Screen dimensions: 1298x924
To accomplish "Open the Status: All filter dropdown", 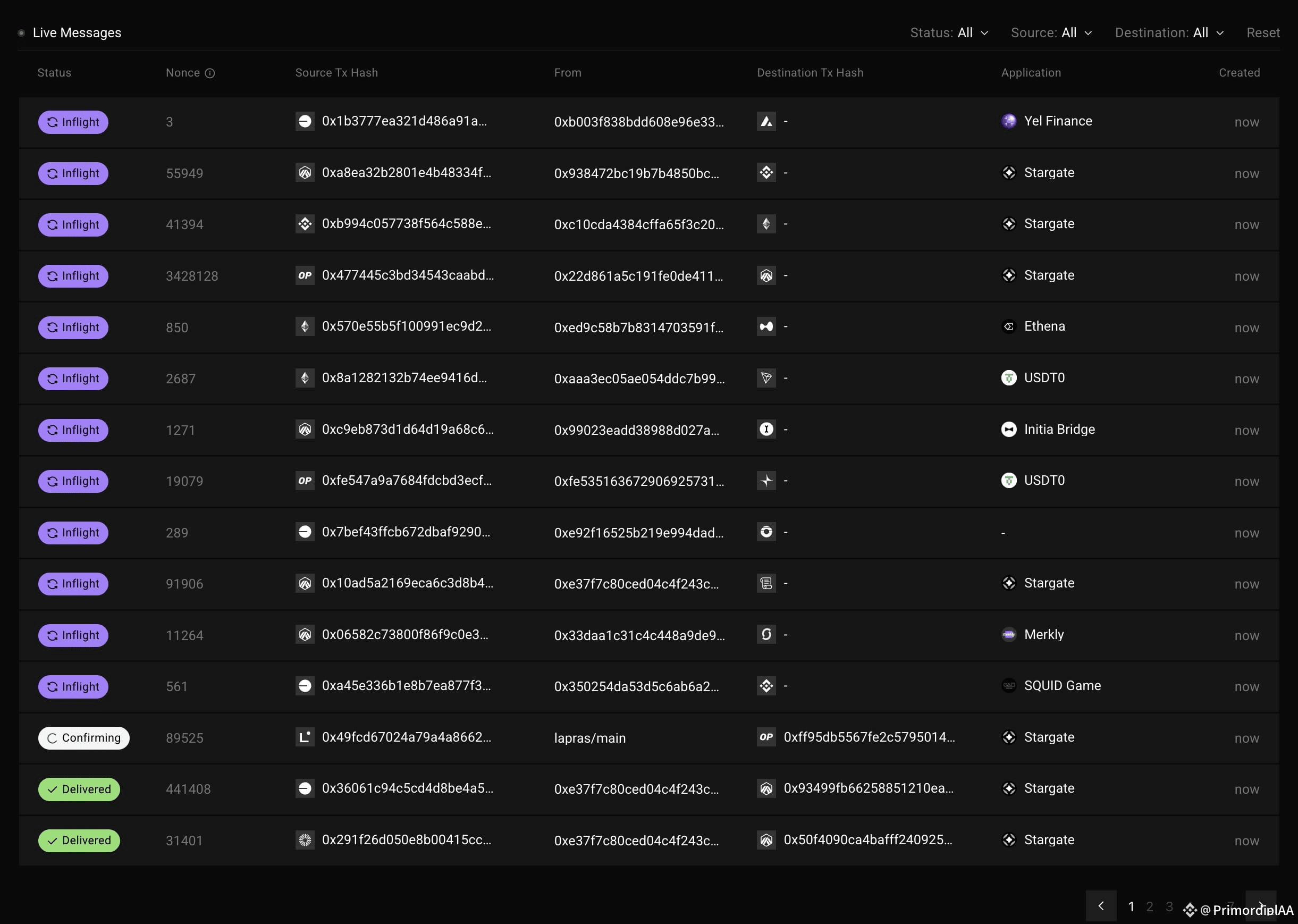I will pos(949,33).
